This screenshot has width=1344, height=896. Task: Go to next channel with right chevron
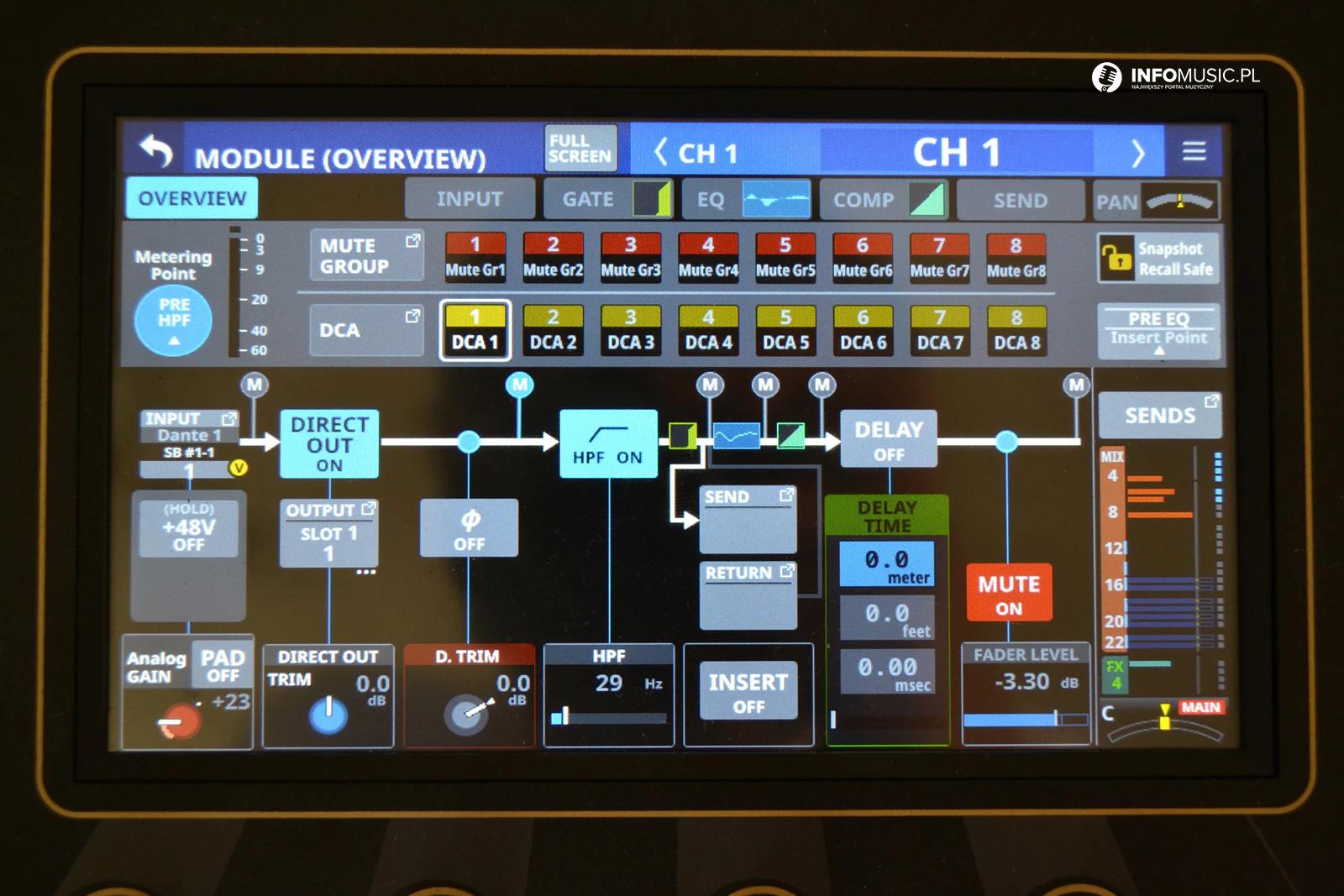coord(1137,154)
